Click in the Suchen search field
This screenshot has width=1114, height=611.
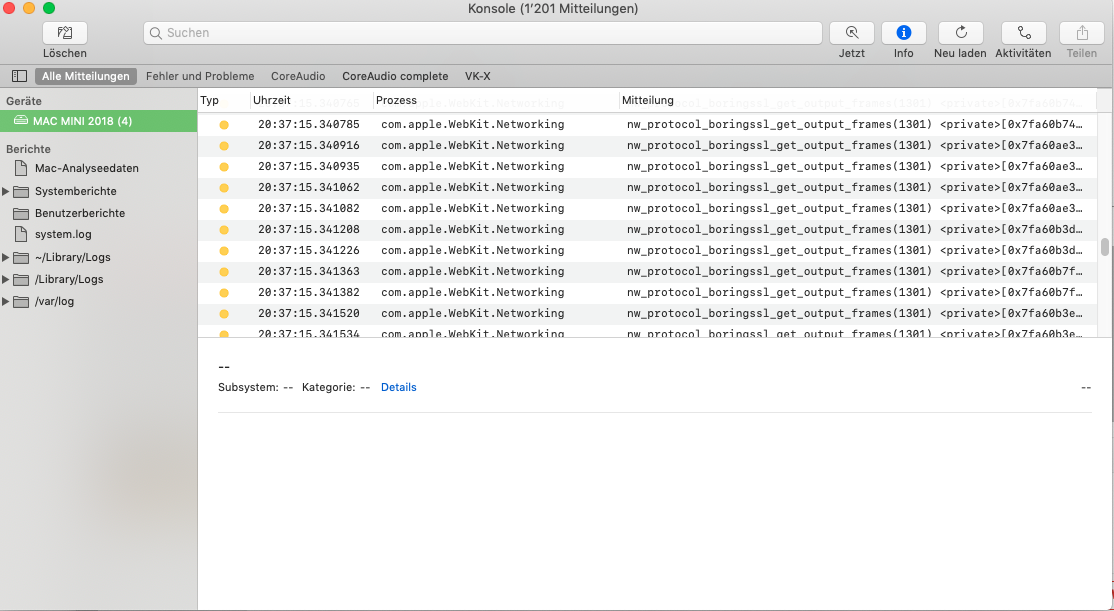tap(482, 33)
